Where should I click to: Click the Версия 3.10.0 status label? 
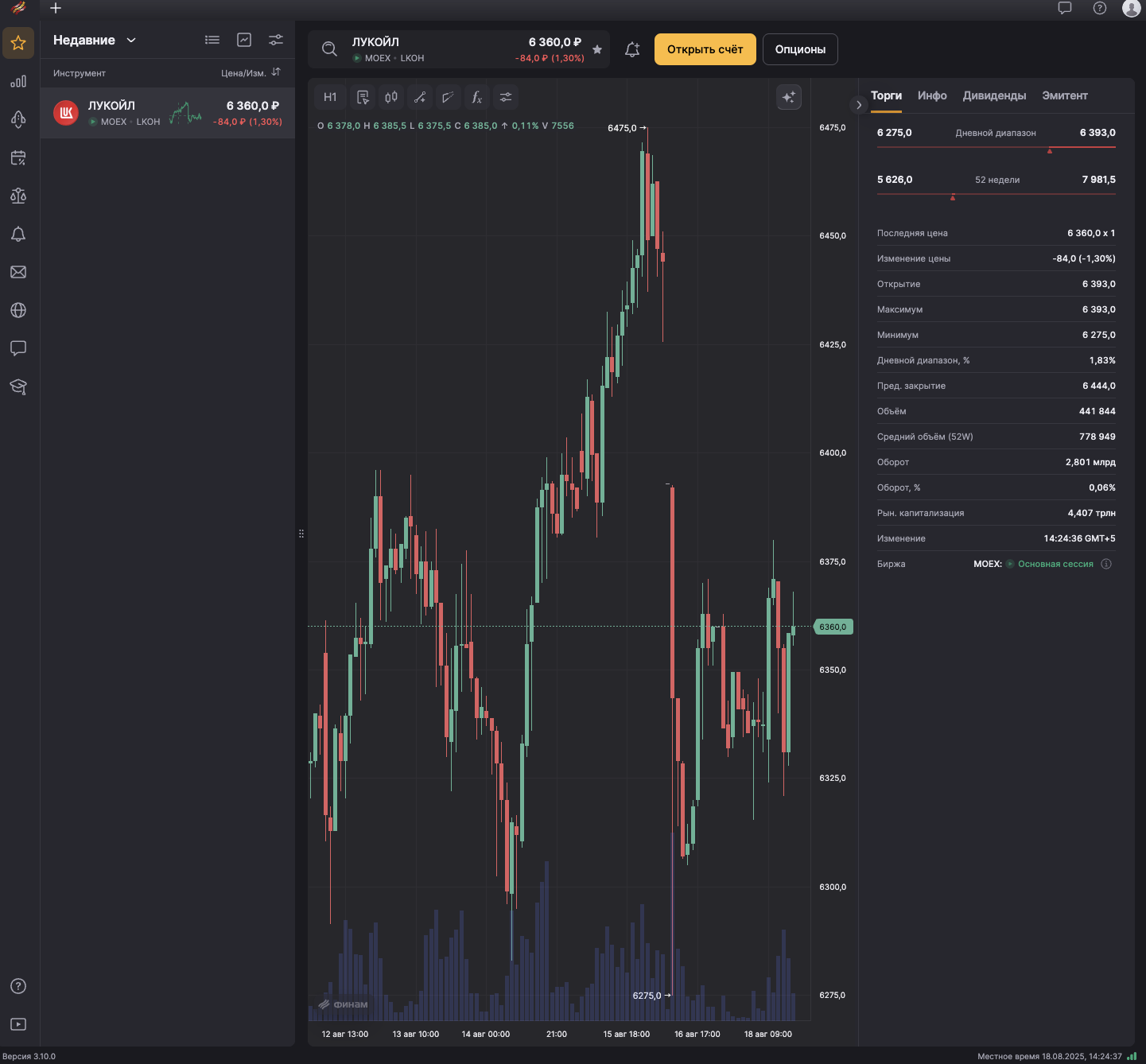click(x=29, y=1056)
